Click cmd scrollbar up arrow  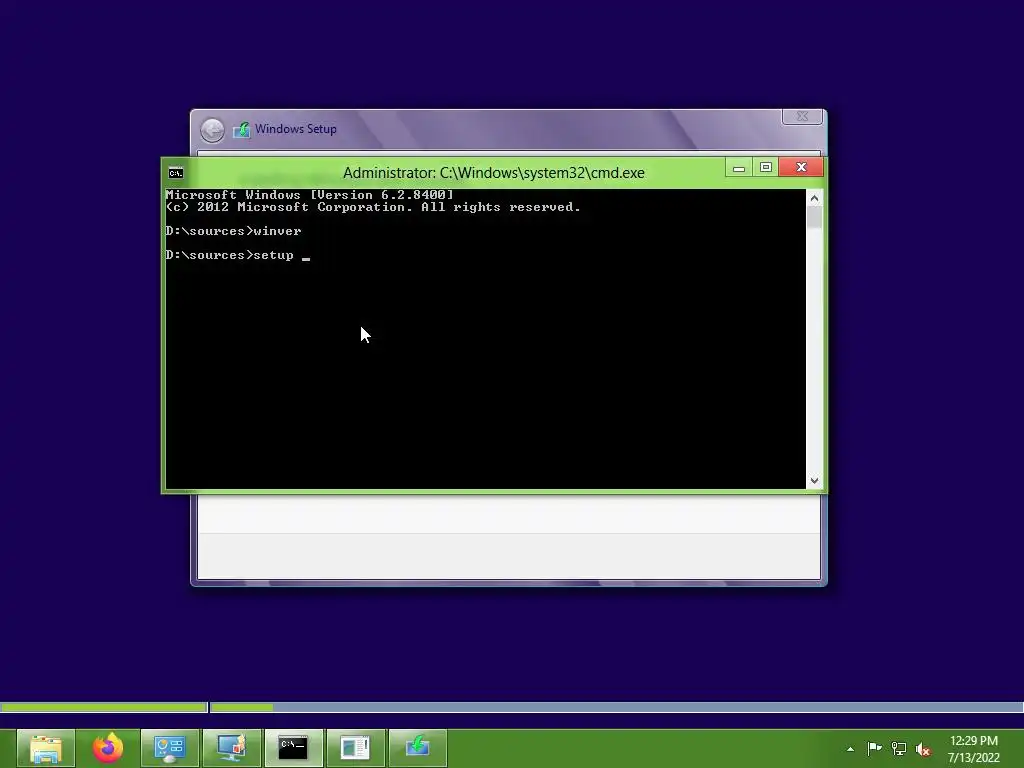814,198
